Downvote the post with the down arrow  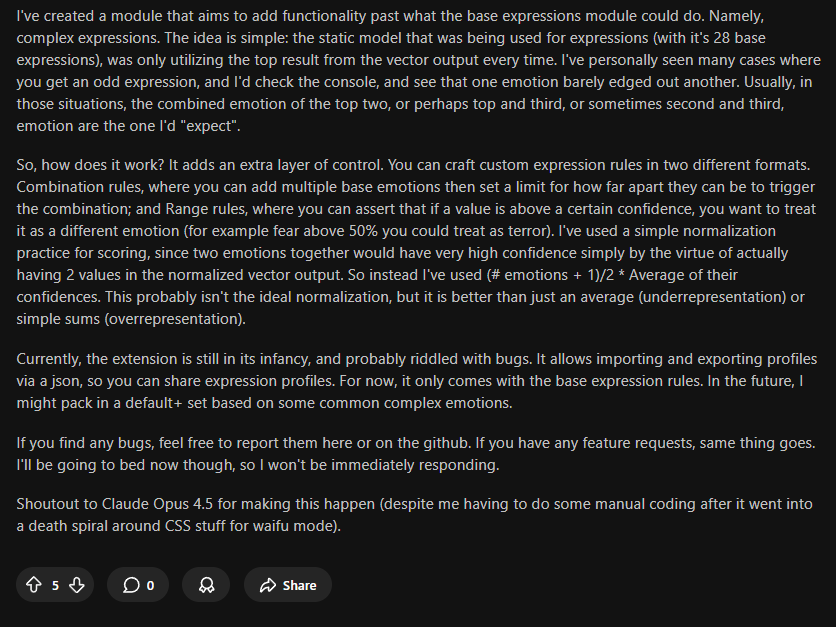(x=77, y=585)
